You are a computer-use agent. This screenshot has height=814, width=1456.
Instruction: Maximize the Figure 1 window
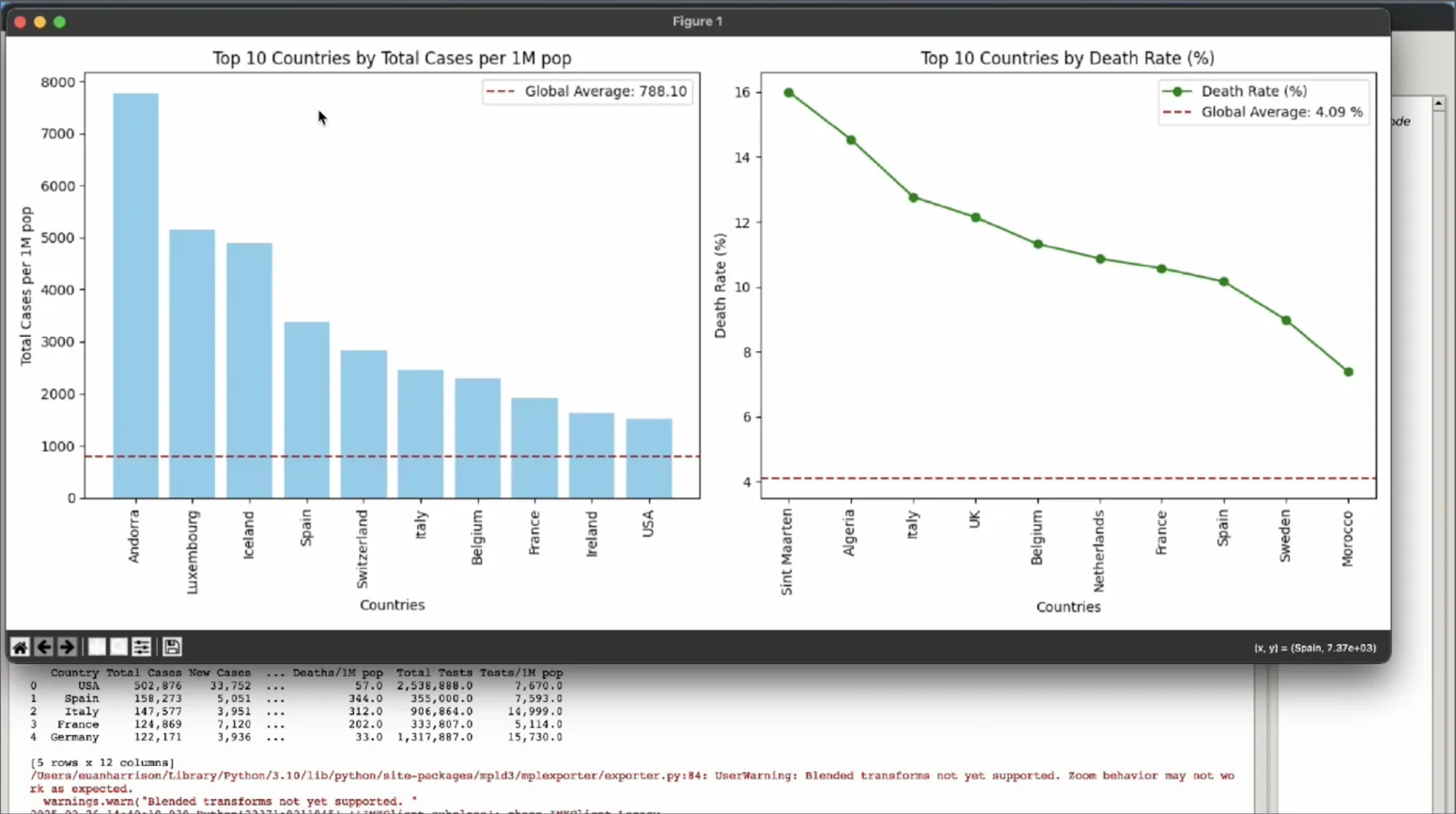pos(59,22)
